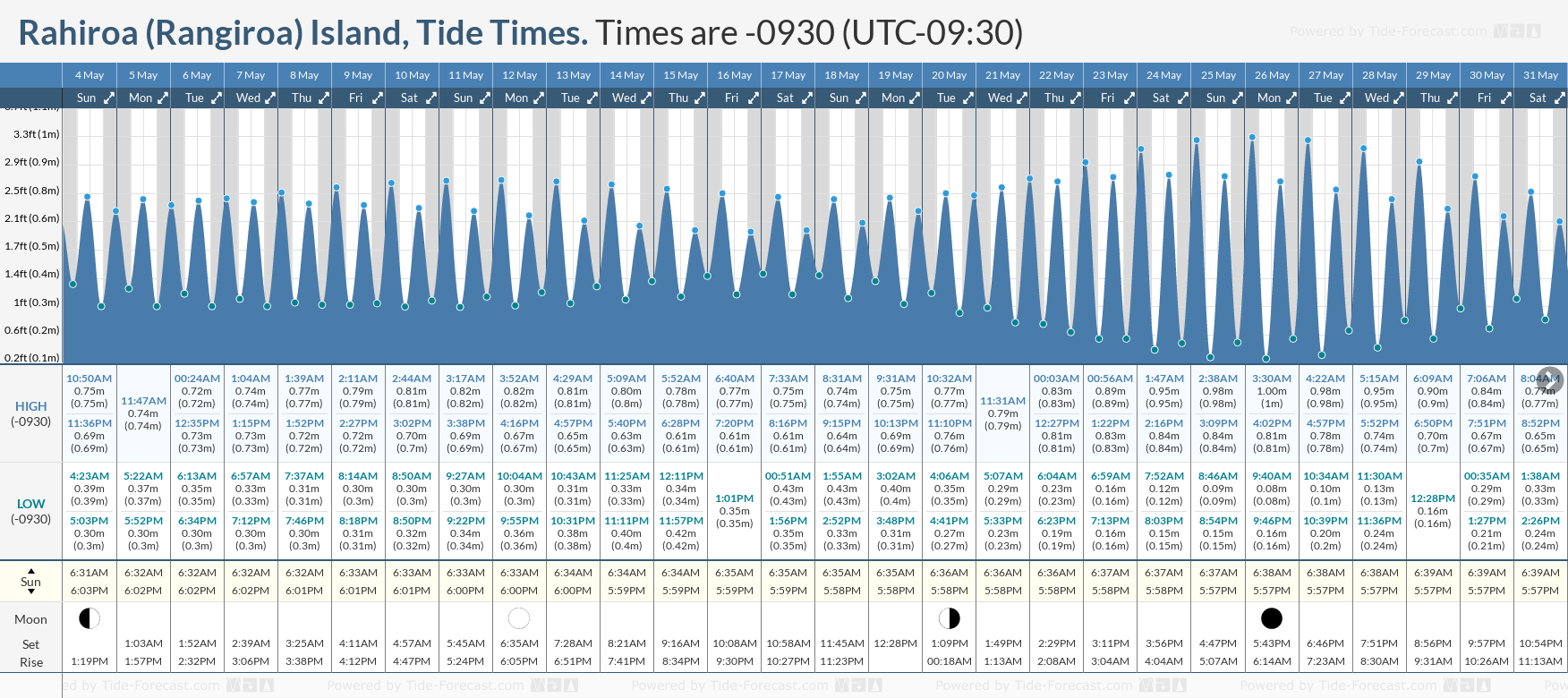This screenshot has height=698, width=1568.
Task: Select the 20 May date header
Action: 949,75
